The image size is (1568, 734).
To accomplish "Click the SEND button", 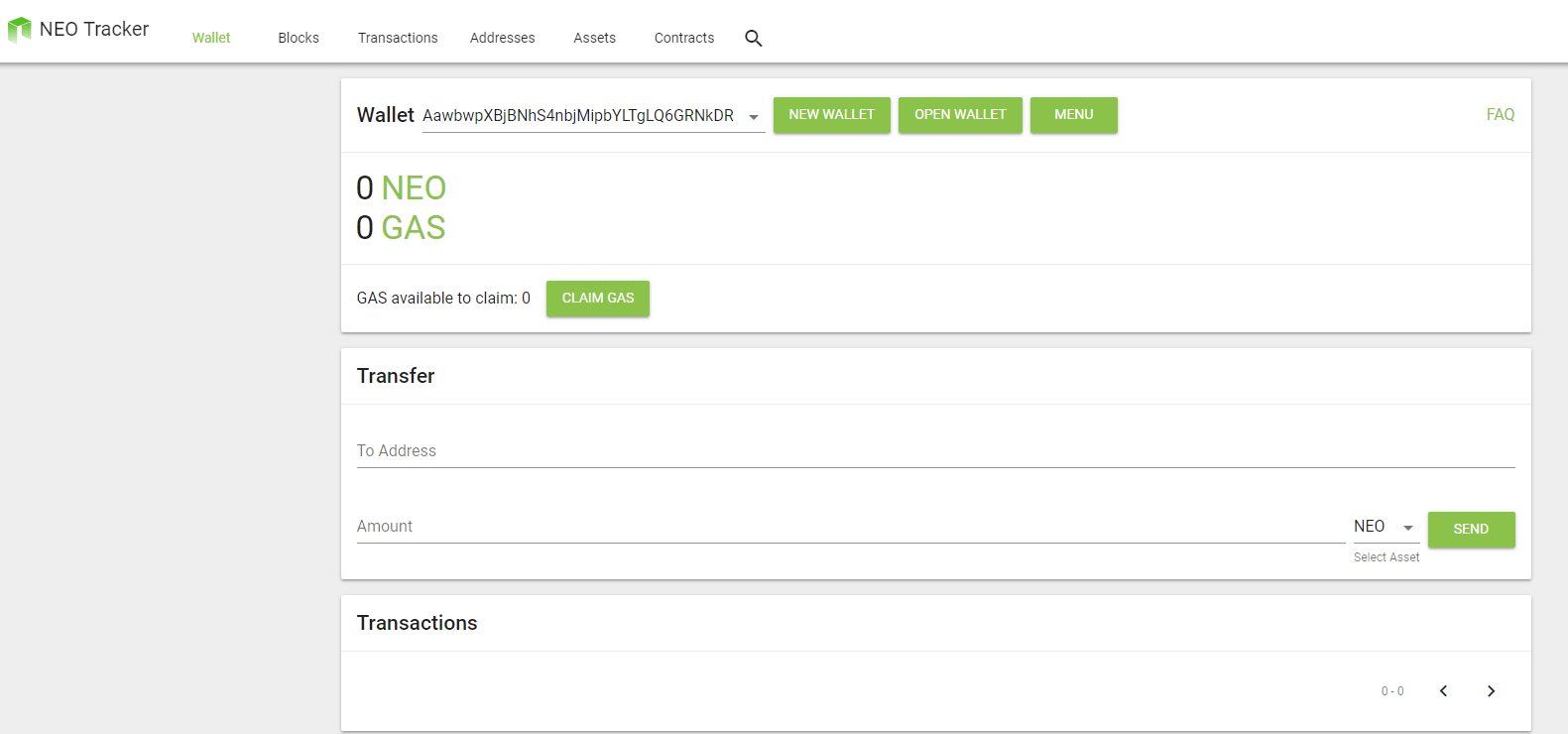I will pos(1472,530).
